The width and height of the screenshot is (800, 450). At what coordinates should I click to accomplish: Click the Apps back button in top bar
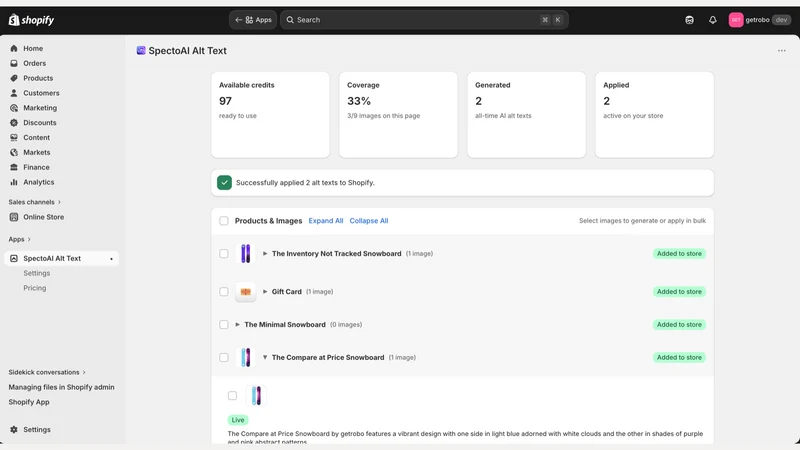pos(253,20)
